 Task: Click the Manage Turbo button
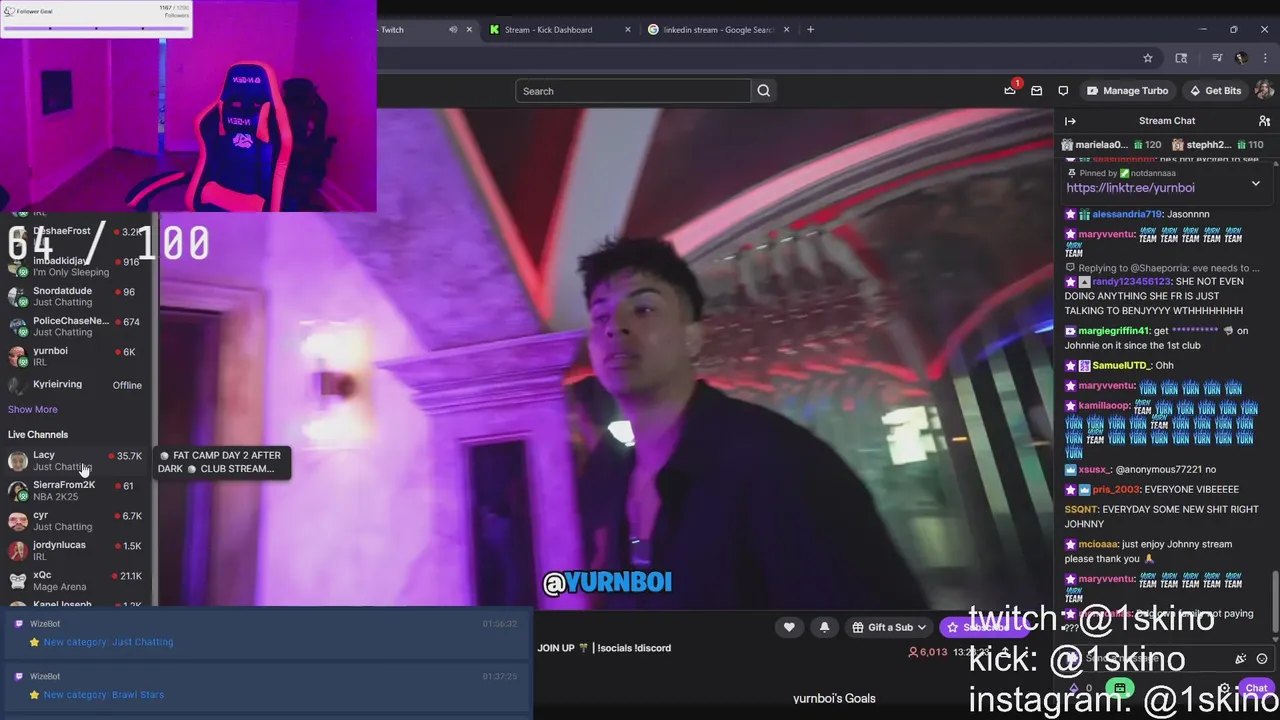[1127, 91]
